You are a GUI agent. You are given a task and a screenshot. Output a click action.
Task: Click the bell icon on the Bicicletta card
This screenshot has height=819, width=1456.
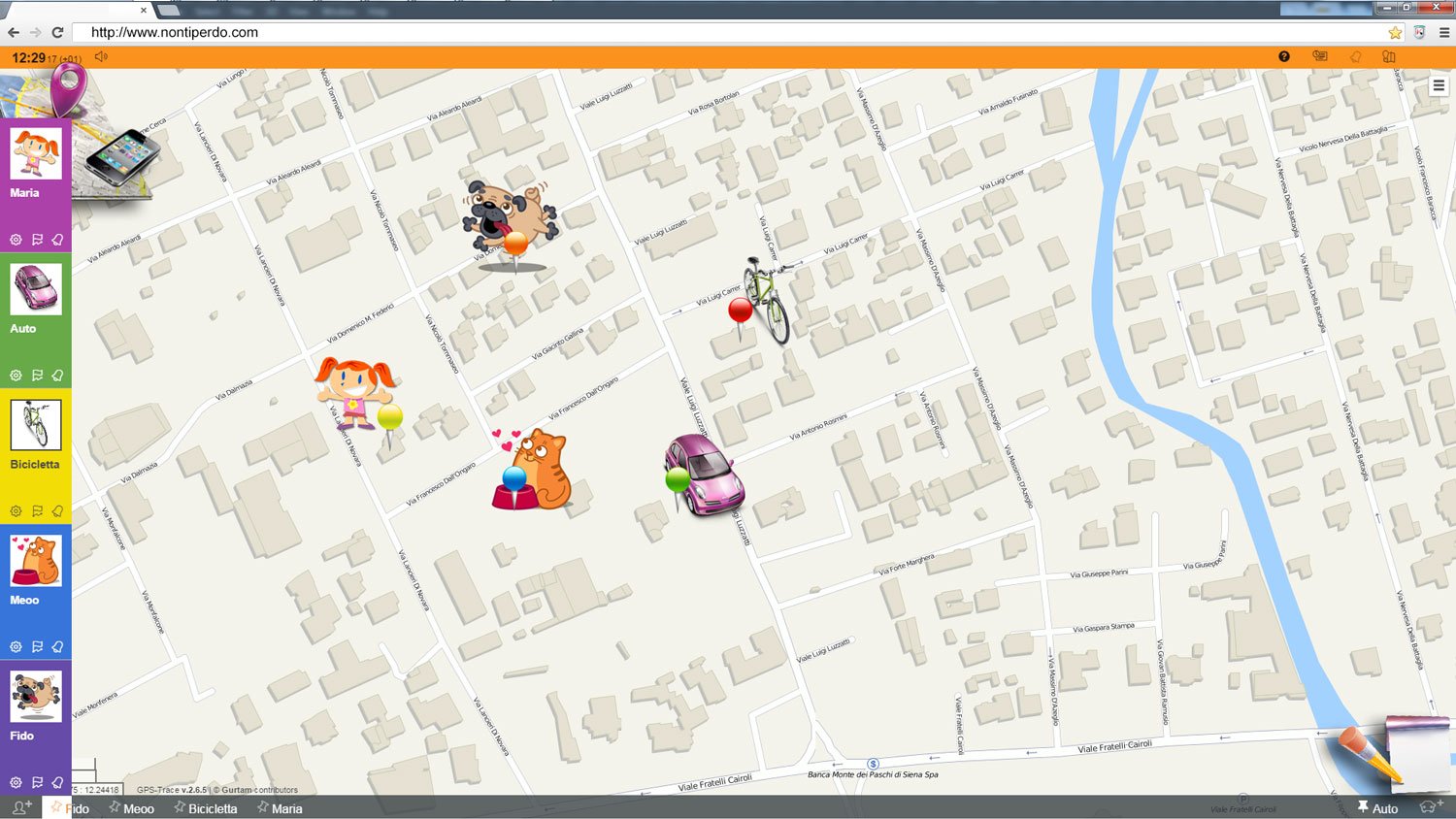[57, 511]
